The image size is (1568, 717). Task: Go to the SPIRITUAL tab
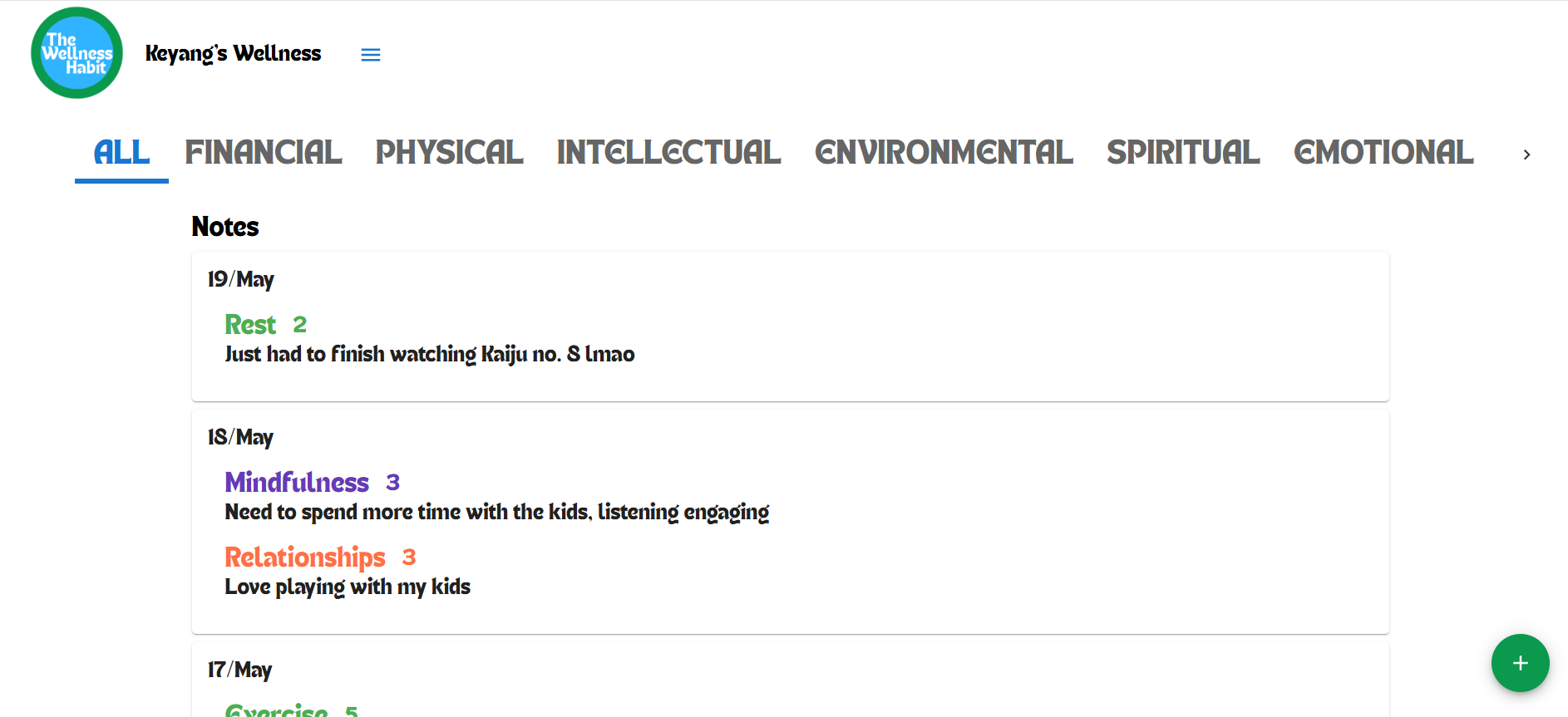[x=1183, y=153]
